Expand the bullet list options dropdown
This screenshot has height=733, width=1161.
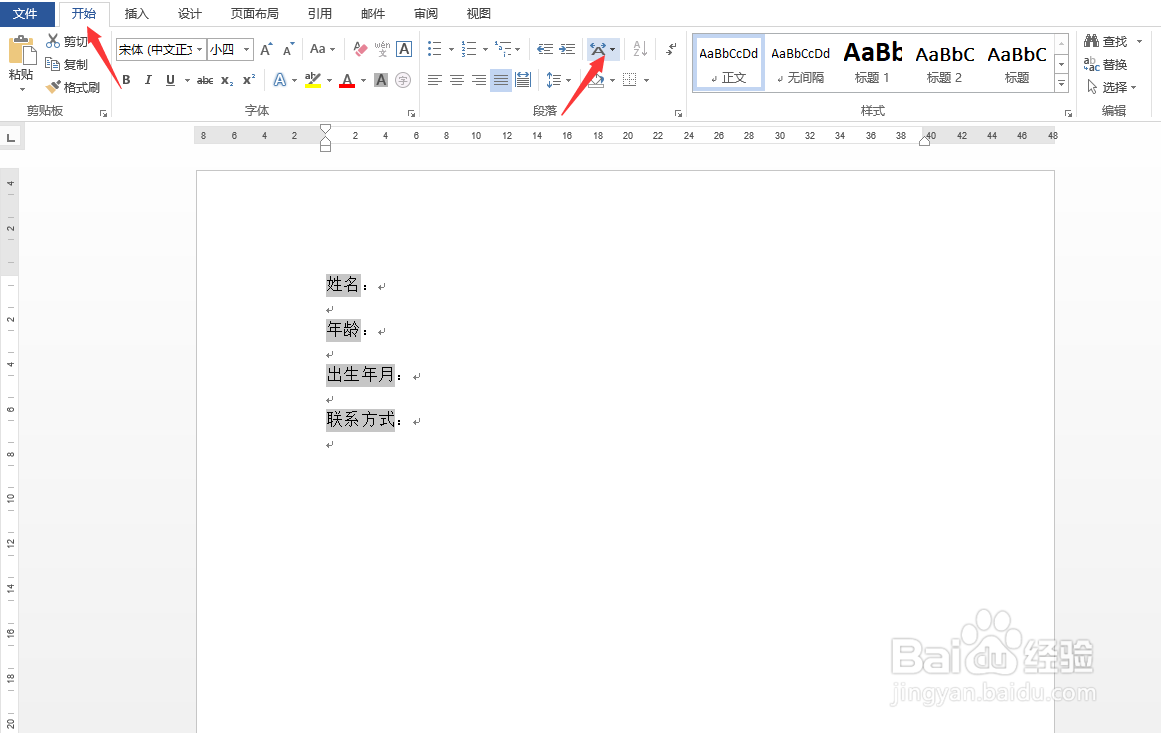click(450, 48)
